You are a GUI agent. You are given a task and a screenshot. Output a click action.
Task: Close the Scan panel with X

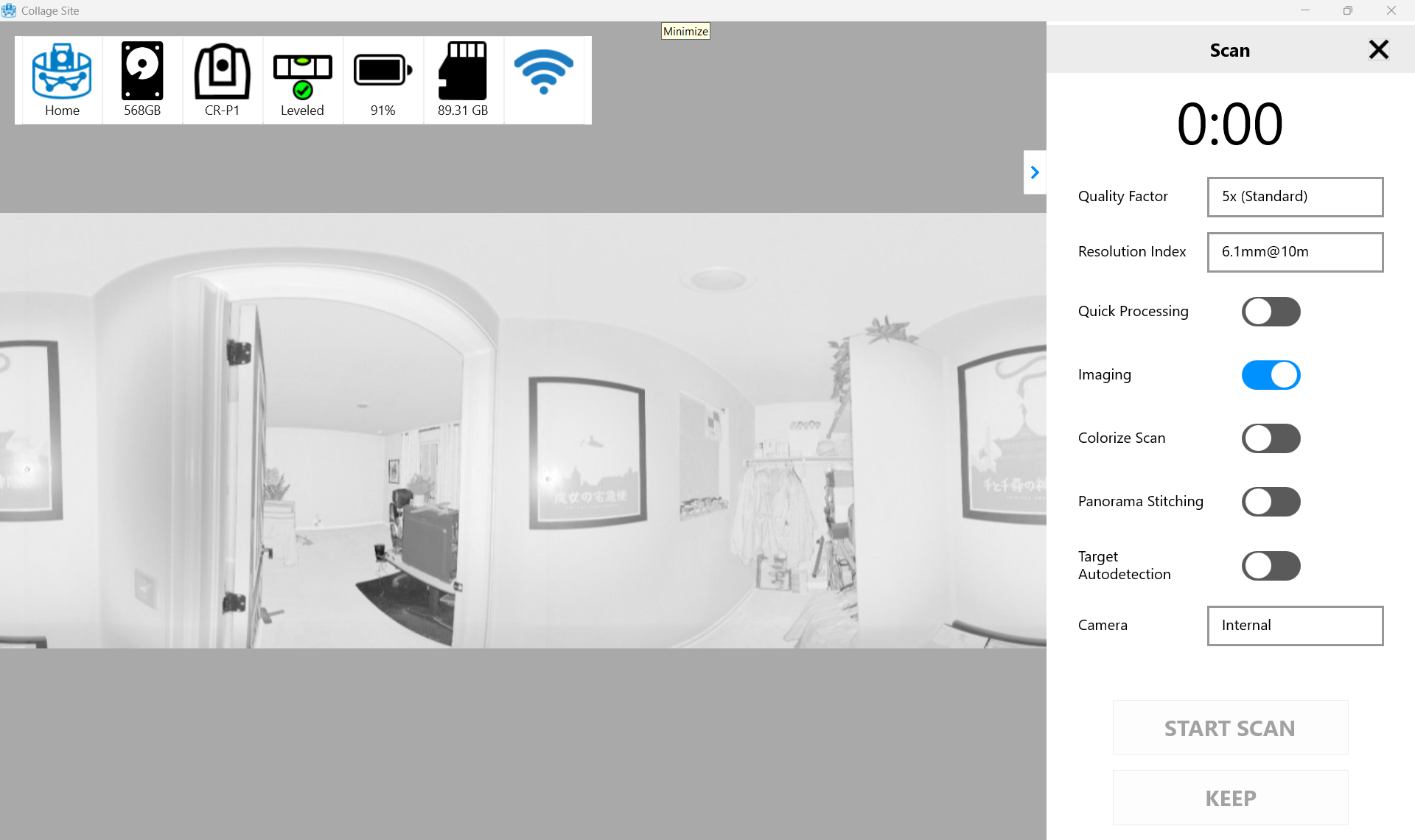pyautogui.click(x=1378, y=49)
